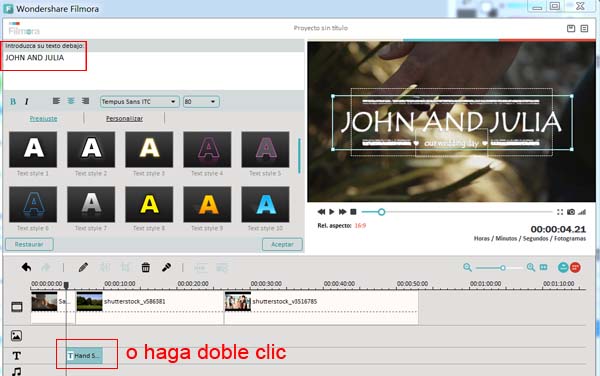Click the list/menu icon at top right

(x=584, y=28)
